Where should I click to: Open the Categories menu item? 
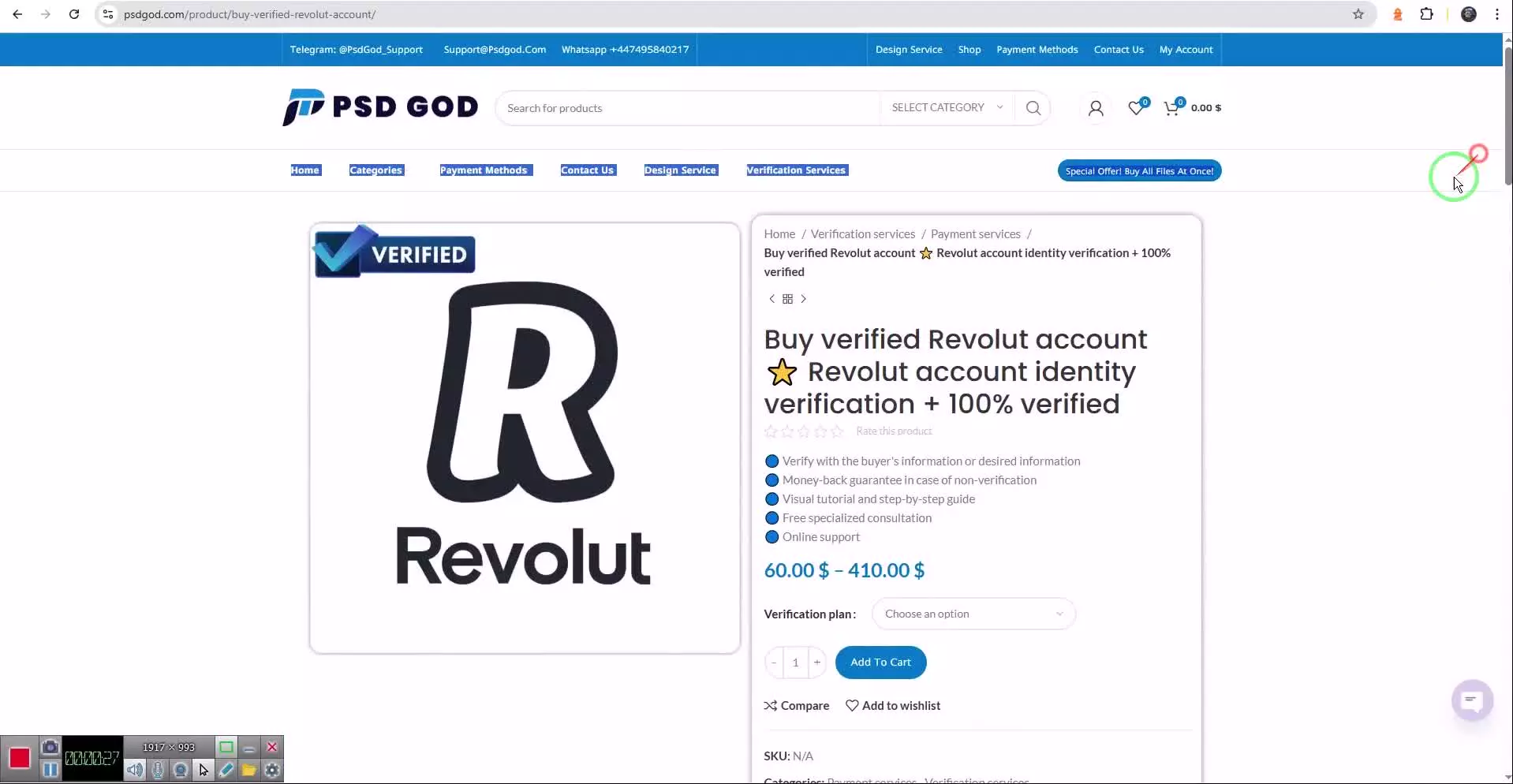point(376,170)
